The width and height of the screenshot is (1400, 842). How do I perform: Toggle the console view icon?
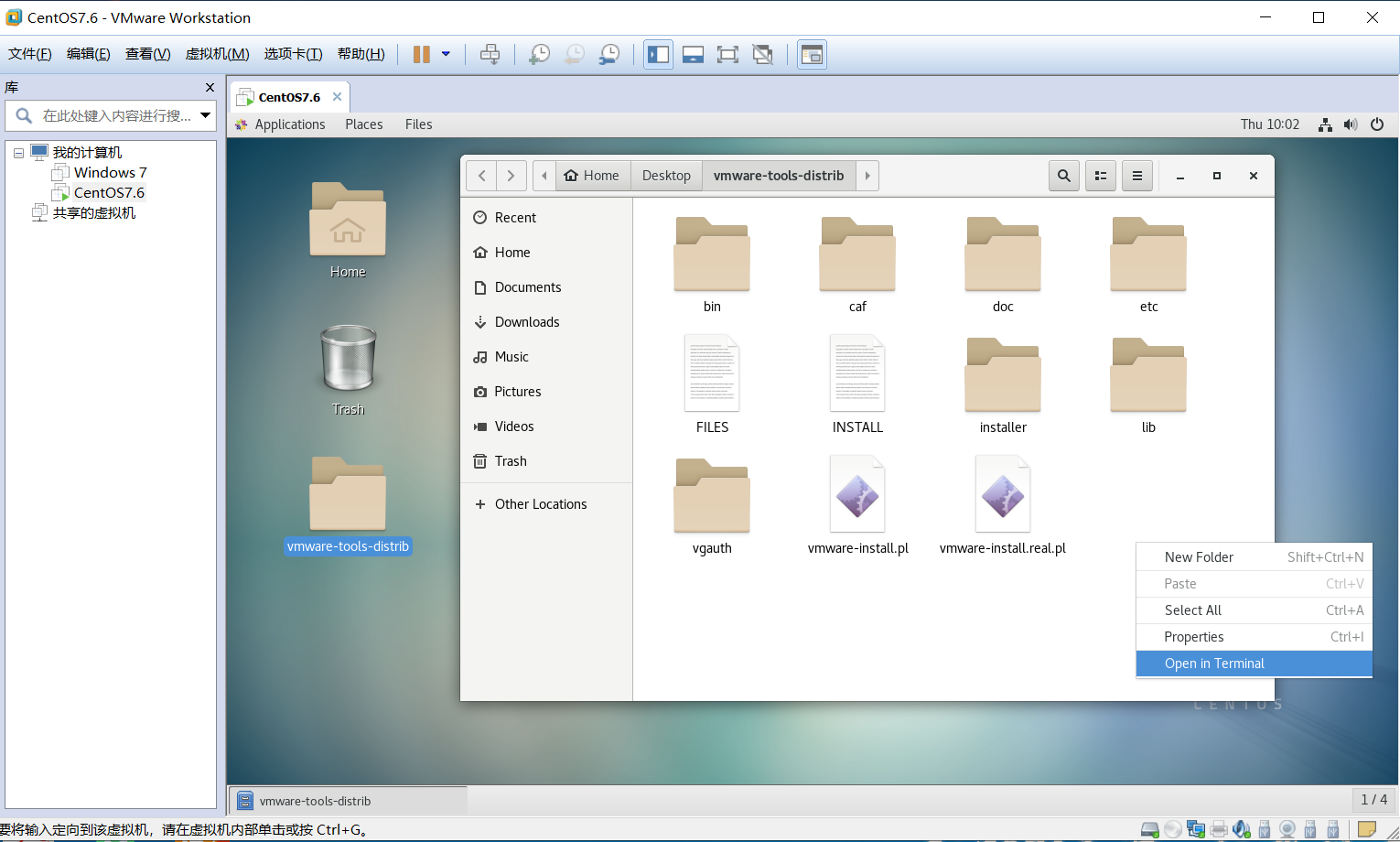click(x=812, y=54)
